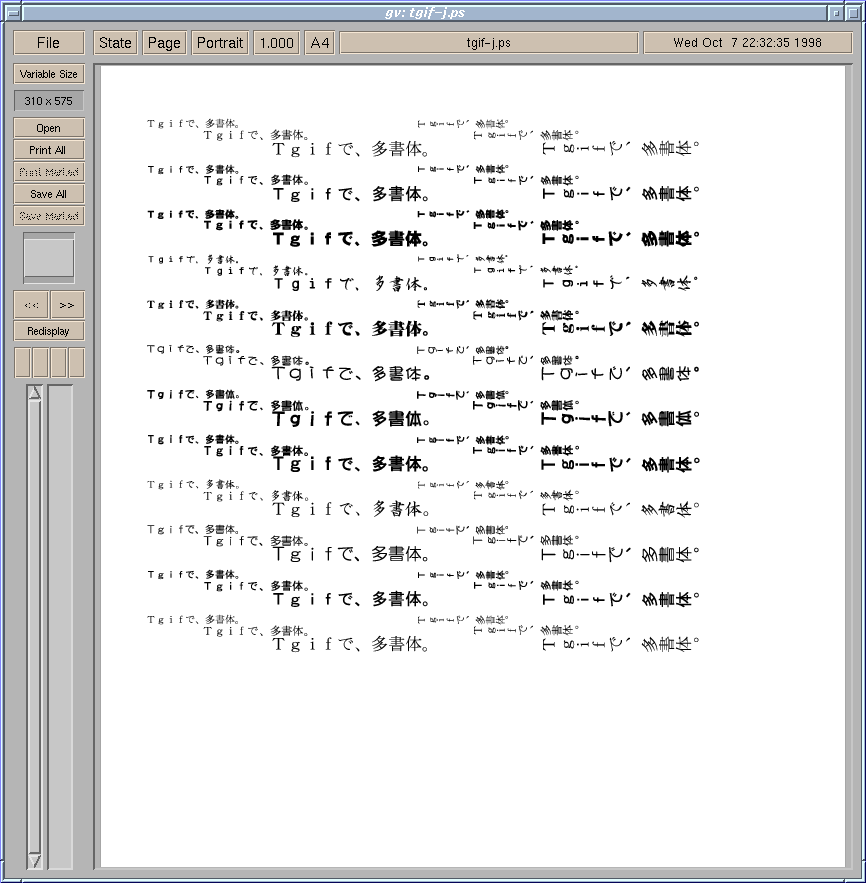Open the State menu
The image size is (866, 883).
click(115, 43)
